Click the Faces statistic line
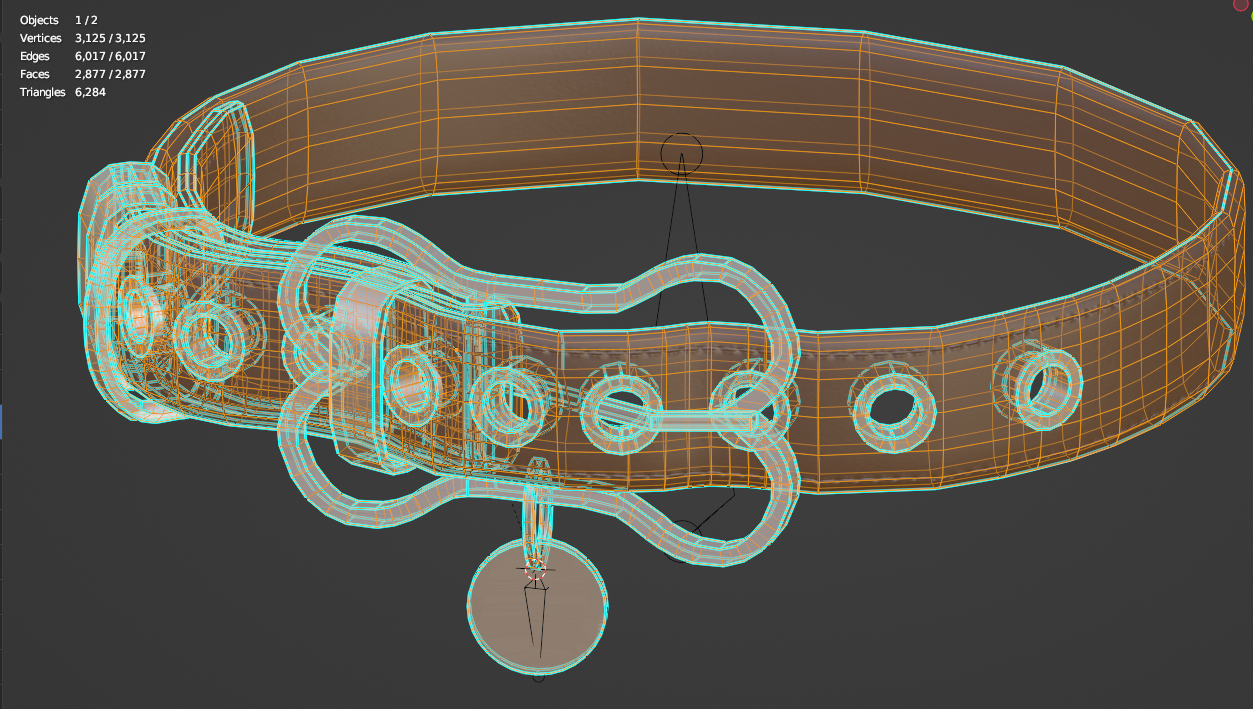Image resolution: width=1253 pixels, height=709 pixels. coord(83,74)
